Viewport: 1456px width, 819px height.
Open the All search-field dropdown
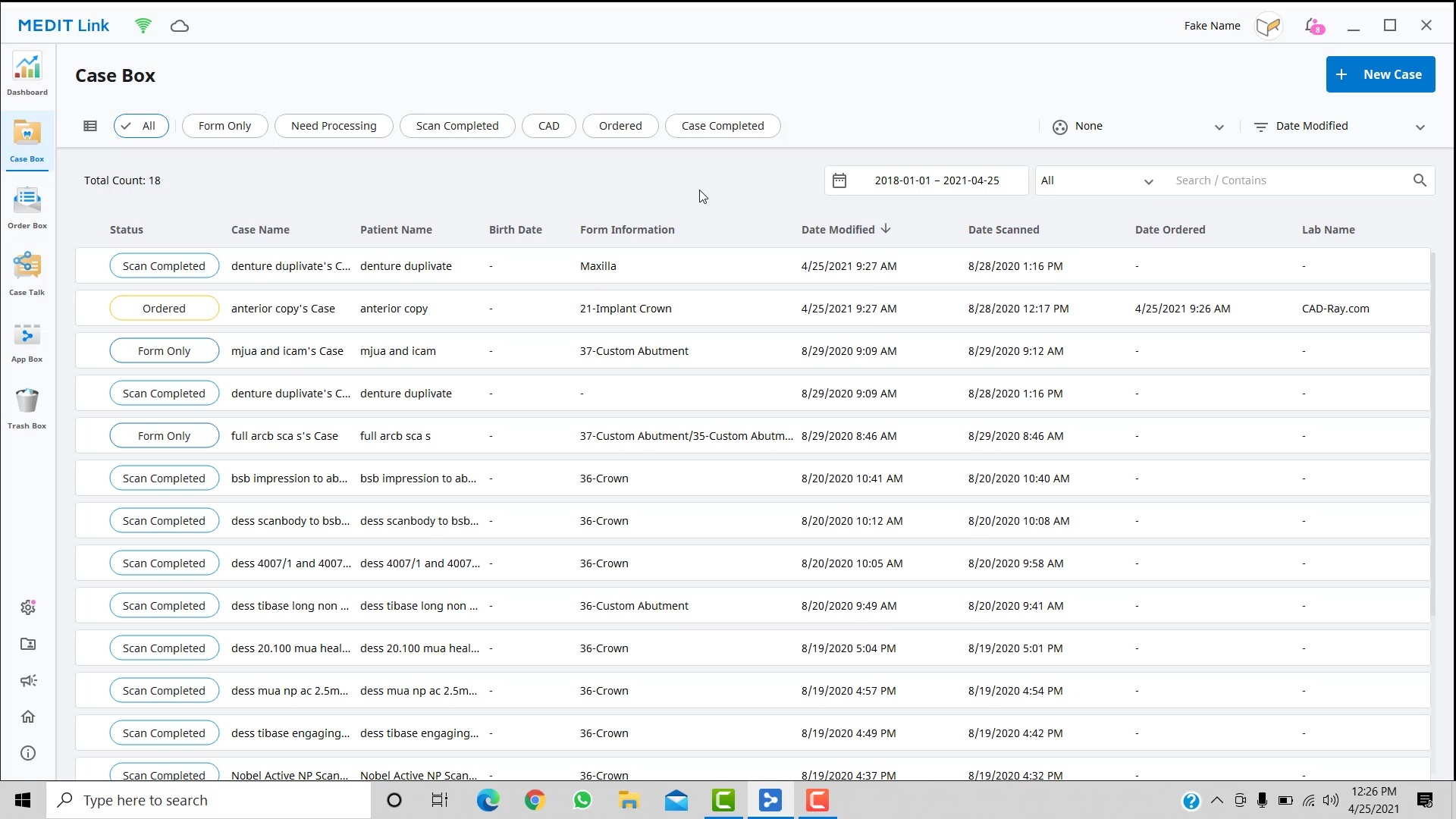click(1097, 180)
